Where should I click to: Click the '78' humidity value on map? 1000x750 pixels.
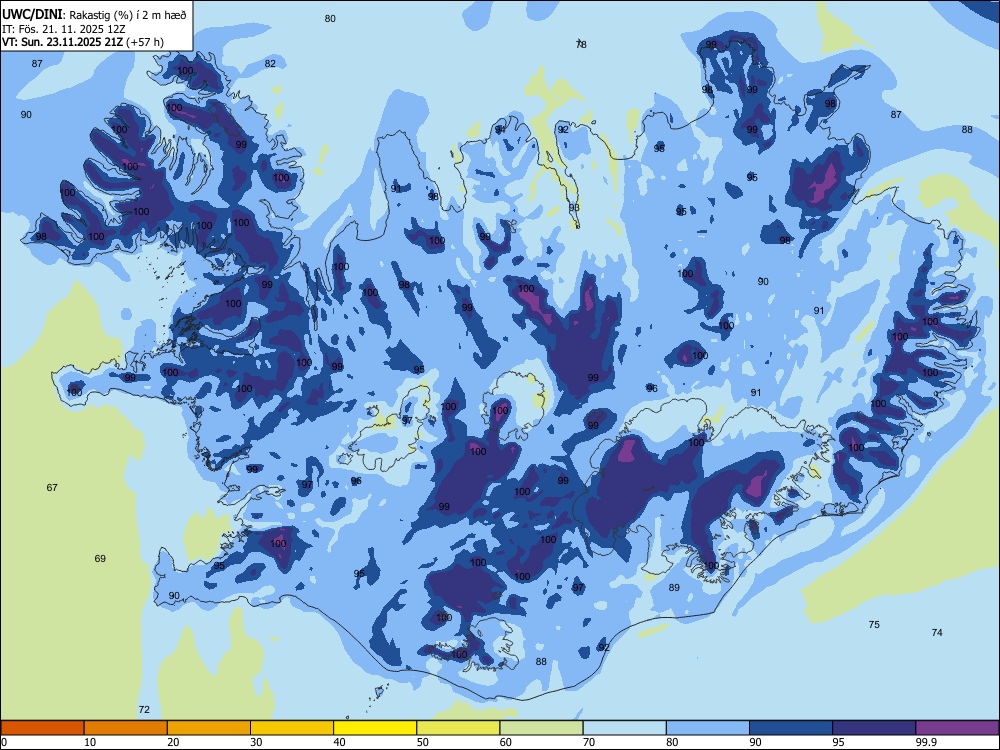(581, 45)
